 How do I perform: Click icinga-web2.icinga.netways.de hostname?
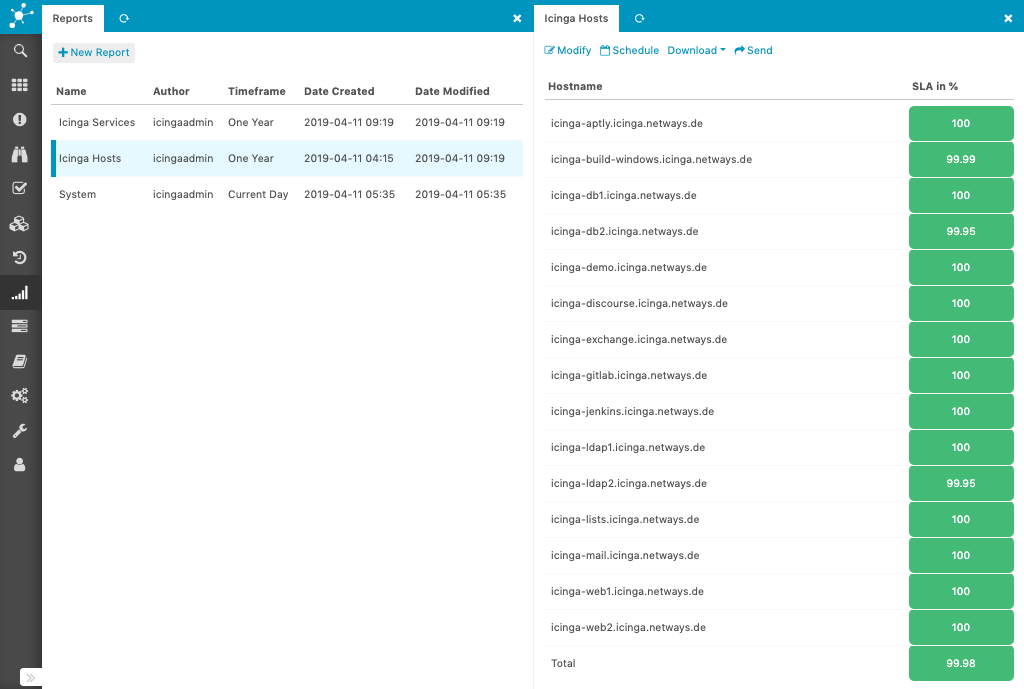628,627
